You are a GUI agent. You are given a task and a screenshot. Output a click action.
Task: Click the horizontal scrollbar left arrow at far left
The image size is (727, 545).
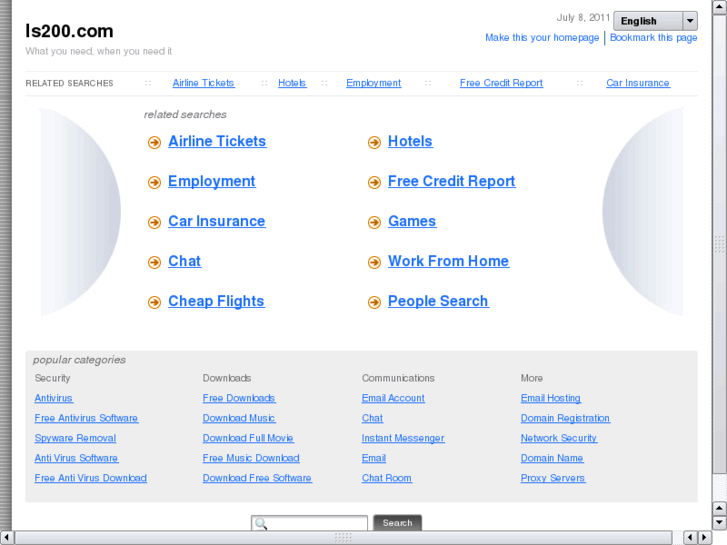[6, 537]
